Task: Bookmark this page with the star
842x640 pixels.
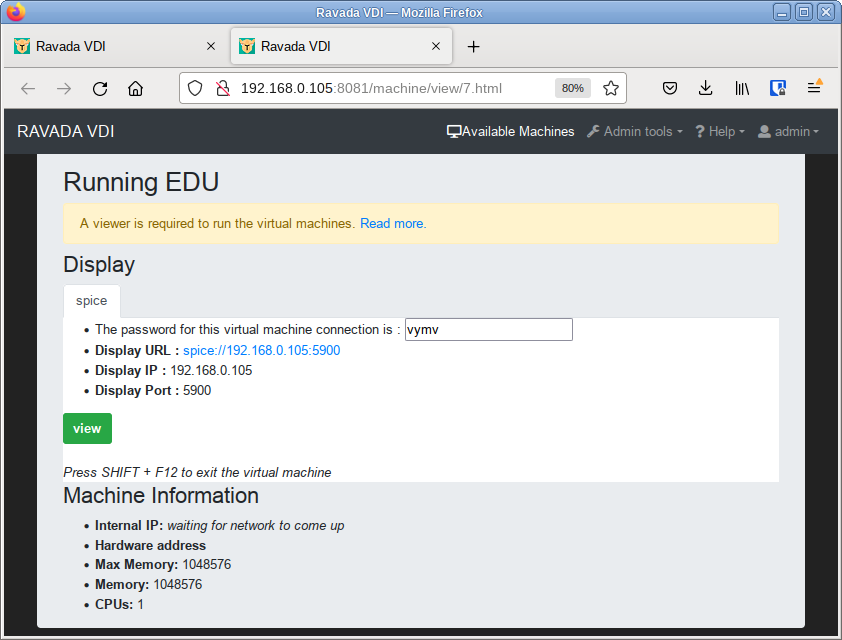Action: (611, 89)
